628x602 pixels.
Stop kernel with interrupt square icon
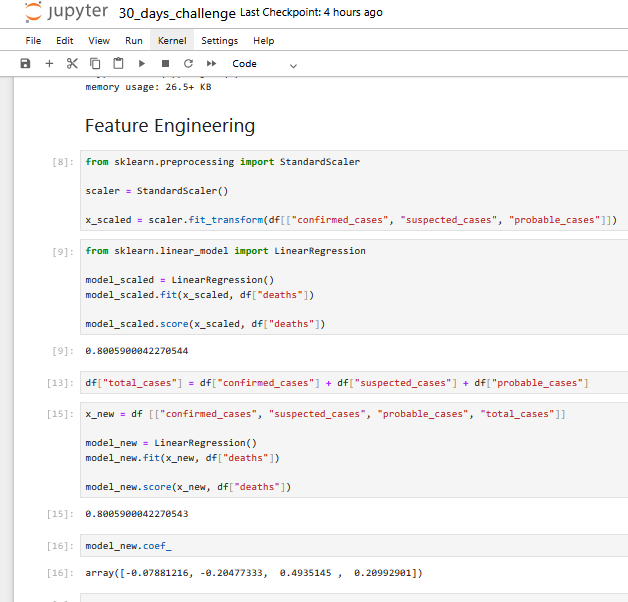(165, 63)
